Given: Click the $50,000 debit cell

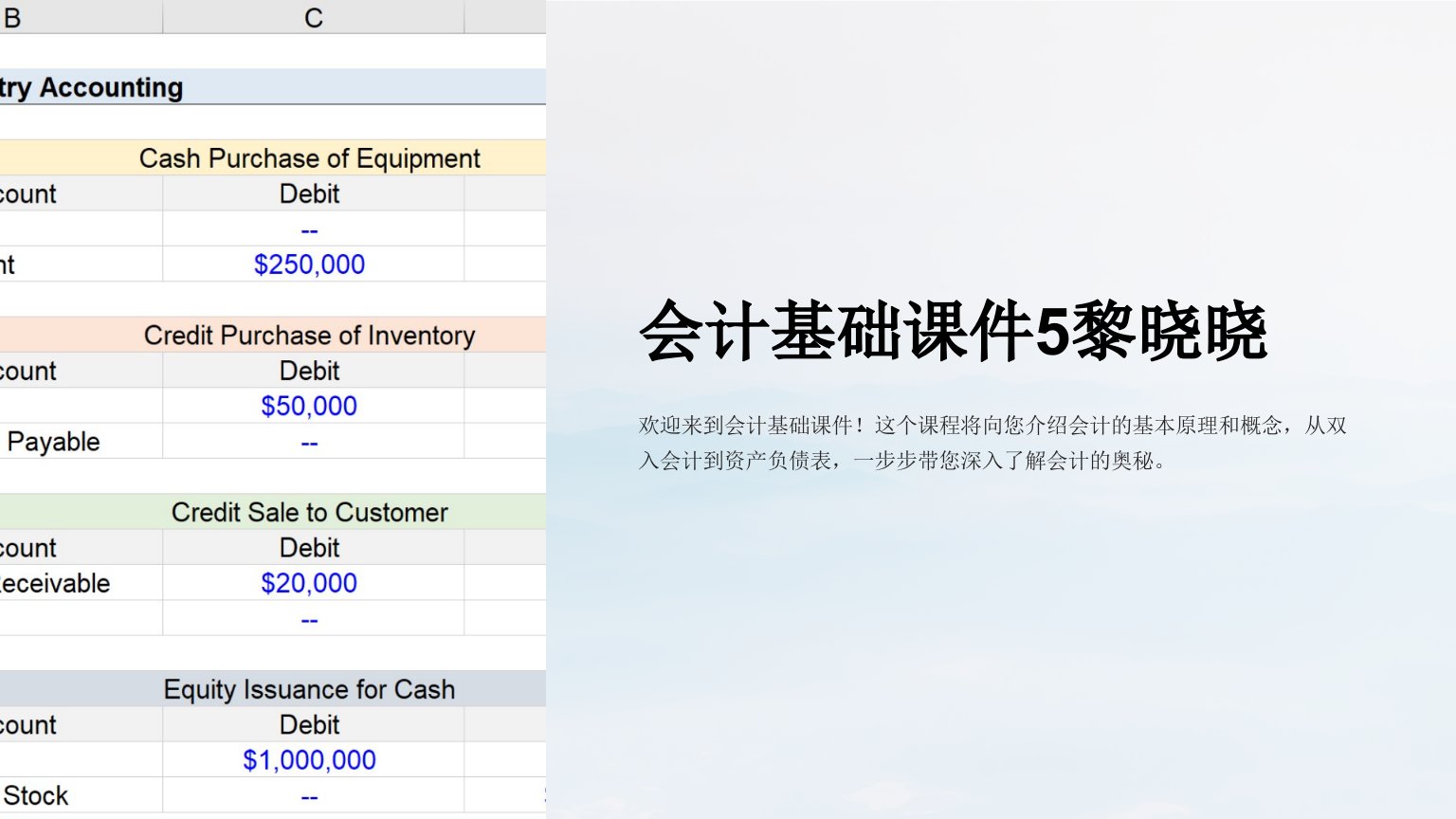Looking at the screenshot, I should (314, 406).
